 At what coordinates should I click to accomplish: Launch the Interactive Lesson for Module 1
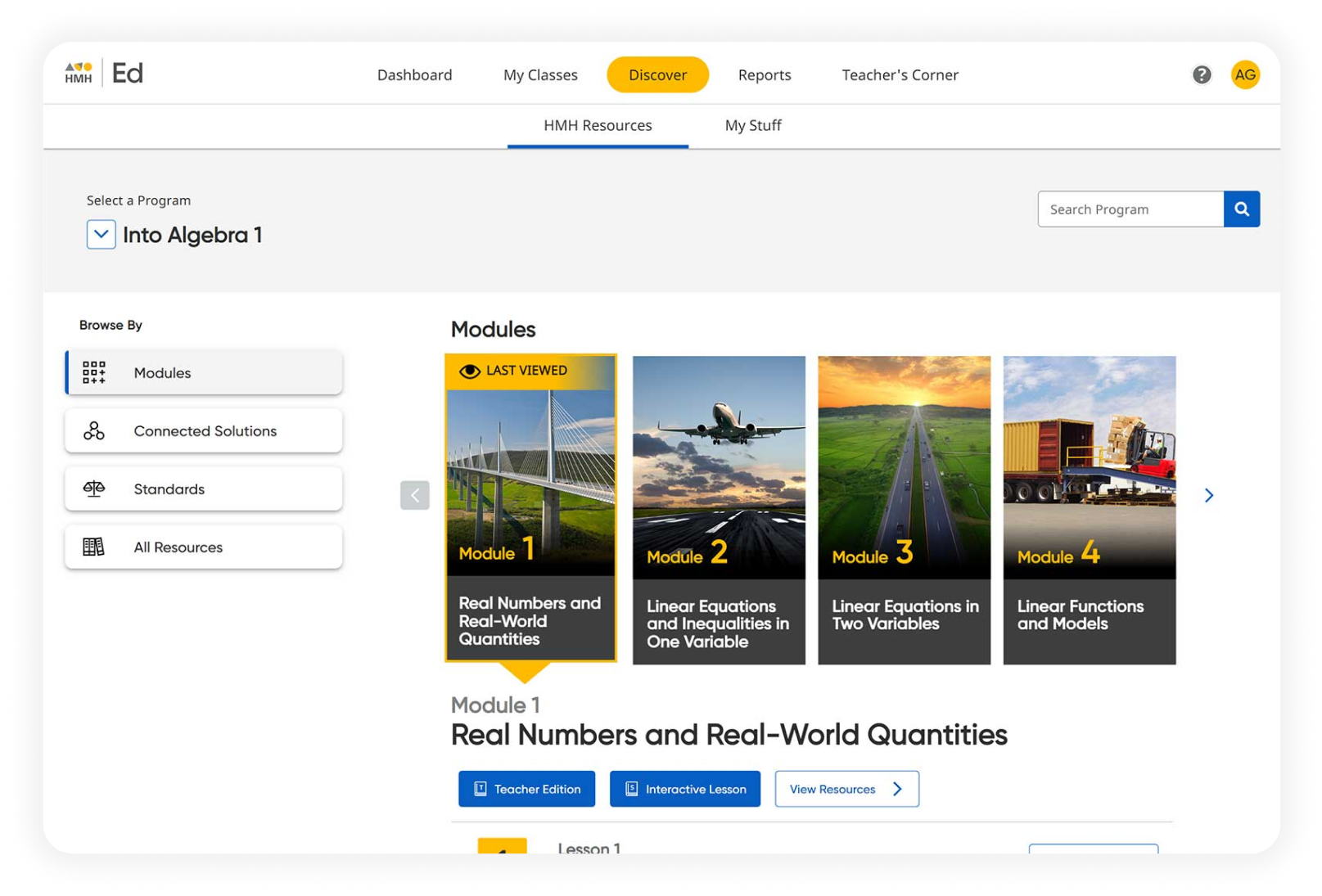[685, 789]
